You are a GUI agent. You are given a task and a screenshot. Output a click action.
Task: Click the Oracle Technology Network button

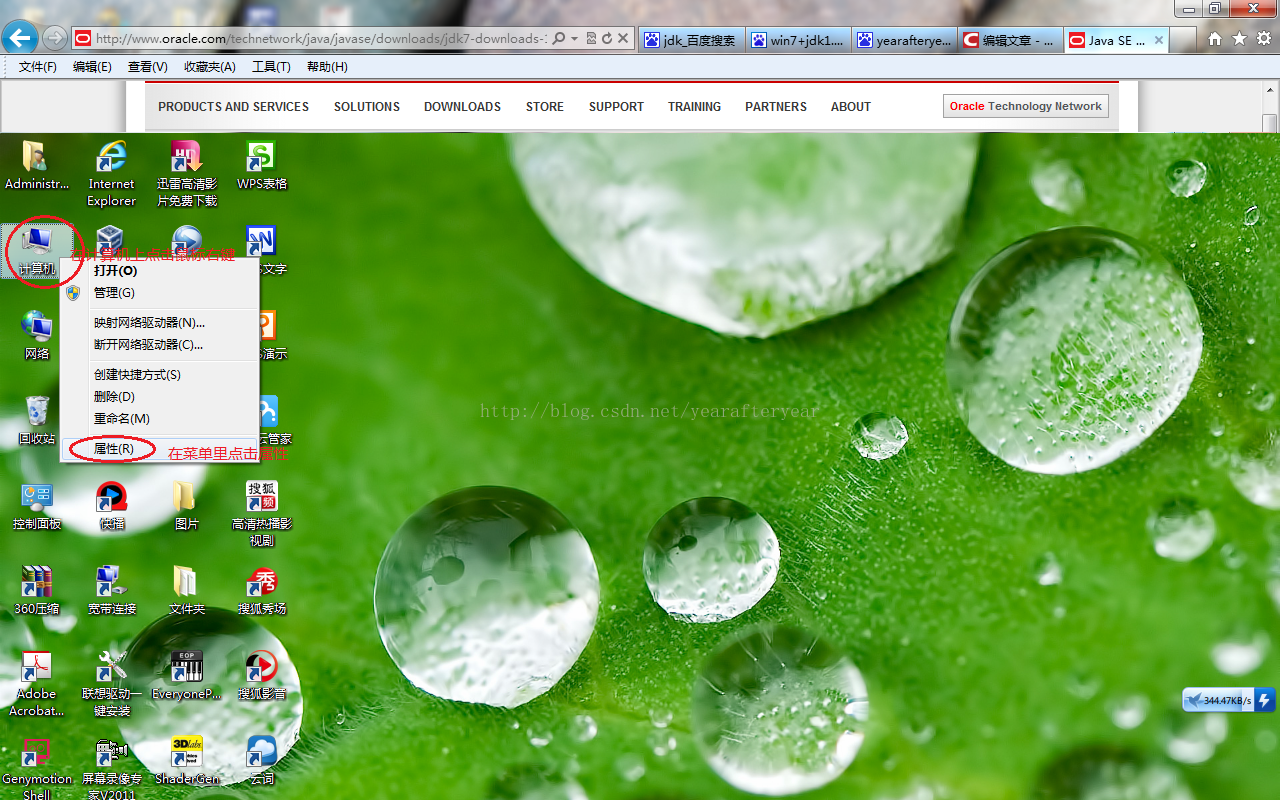[x=1026, y=106]
